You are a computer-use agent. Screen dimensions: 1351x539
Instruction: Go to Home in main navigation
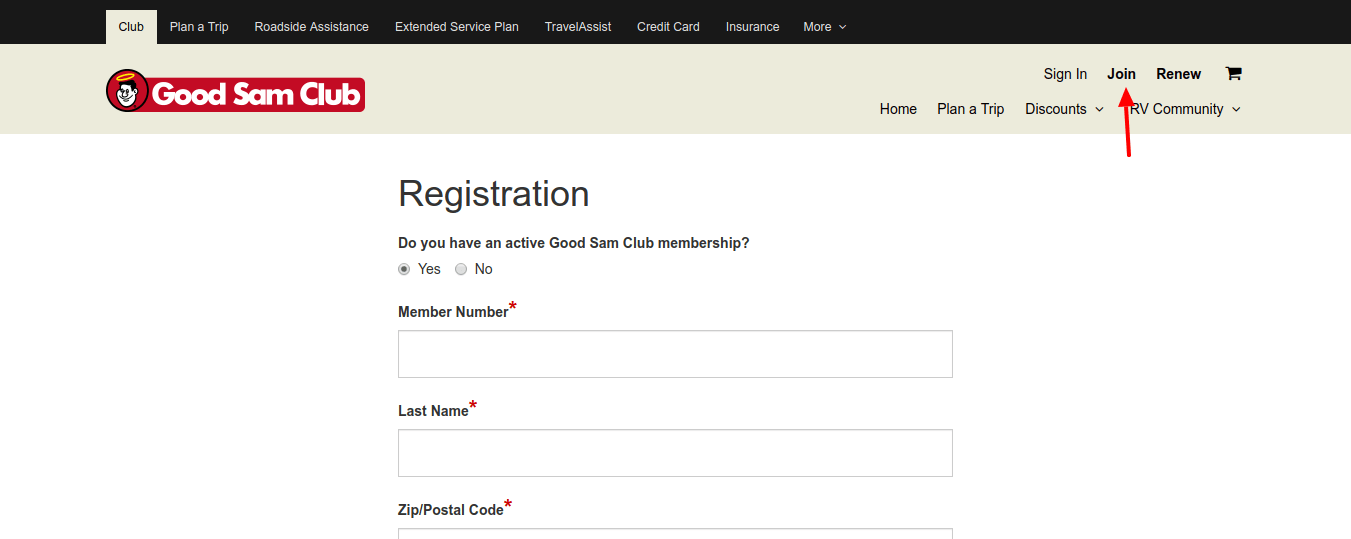(x=898, y=109)
